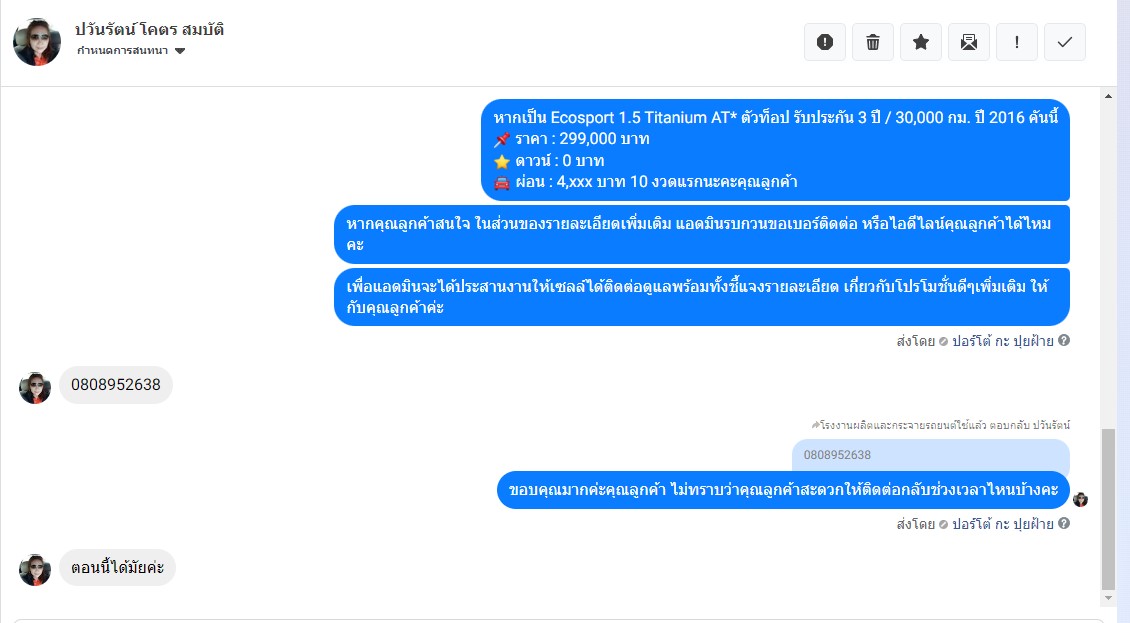Click the spam report icon in header
Viewport: 1130px width, 623px height.
point(824,42)
